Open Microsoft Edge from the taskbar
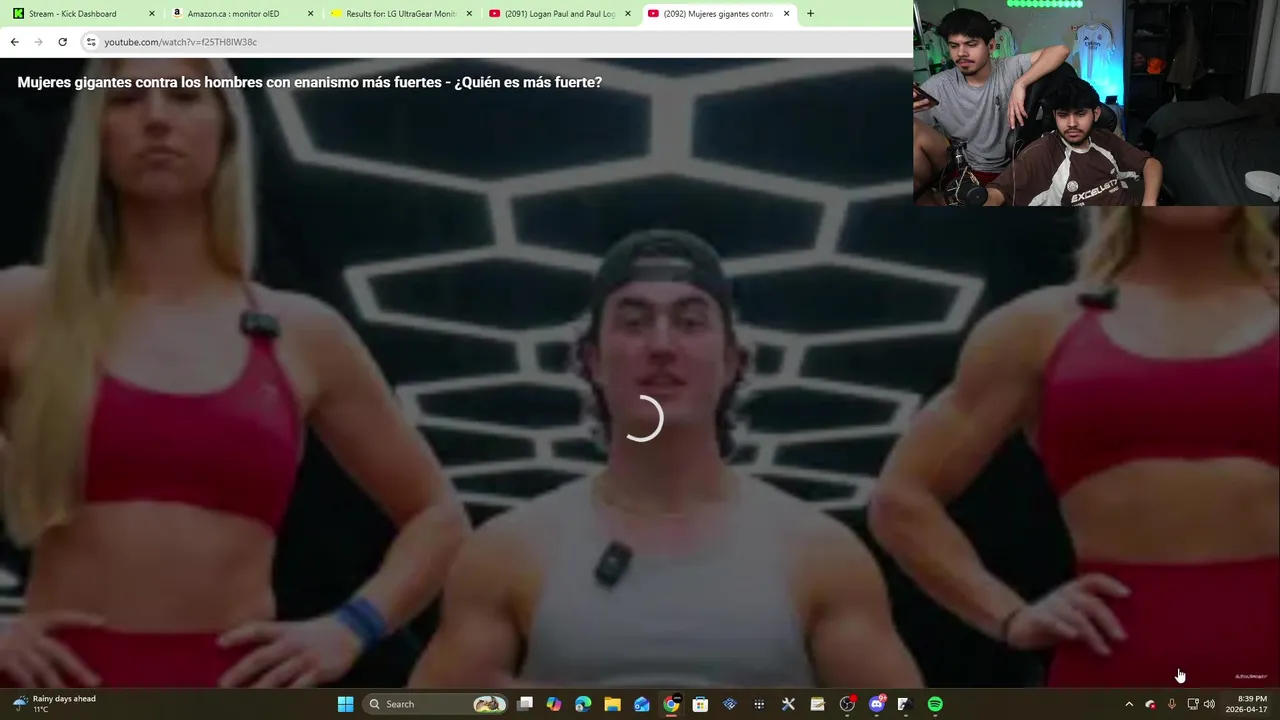Viewport: 1280px width, 720px height. coord(583,704)
